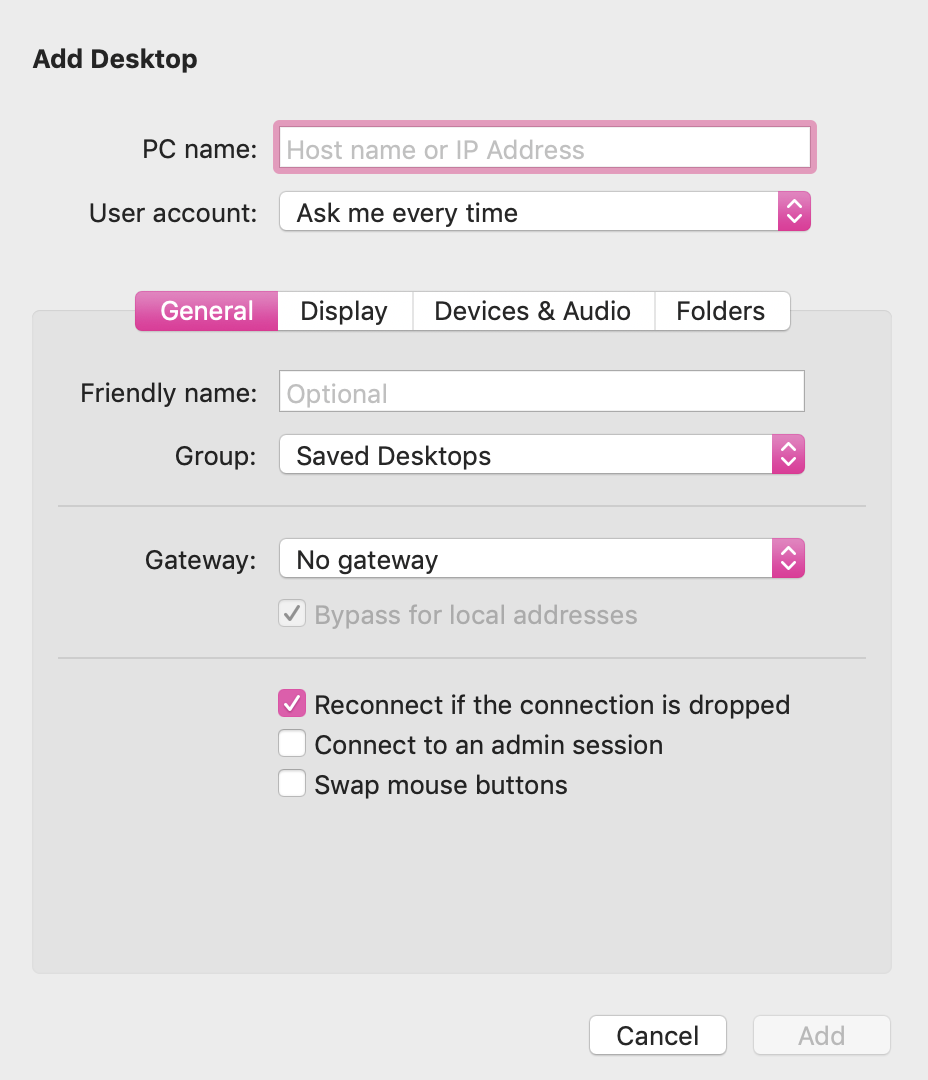Click the Add Desktop dialog title
This screenshot has height=1080, width=928.
coord(115,59)
